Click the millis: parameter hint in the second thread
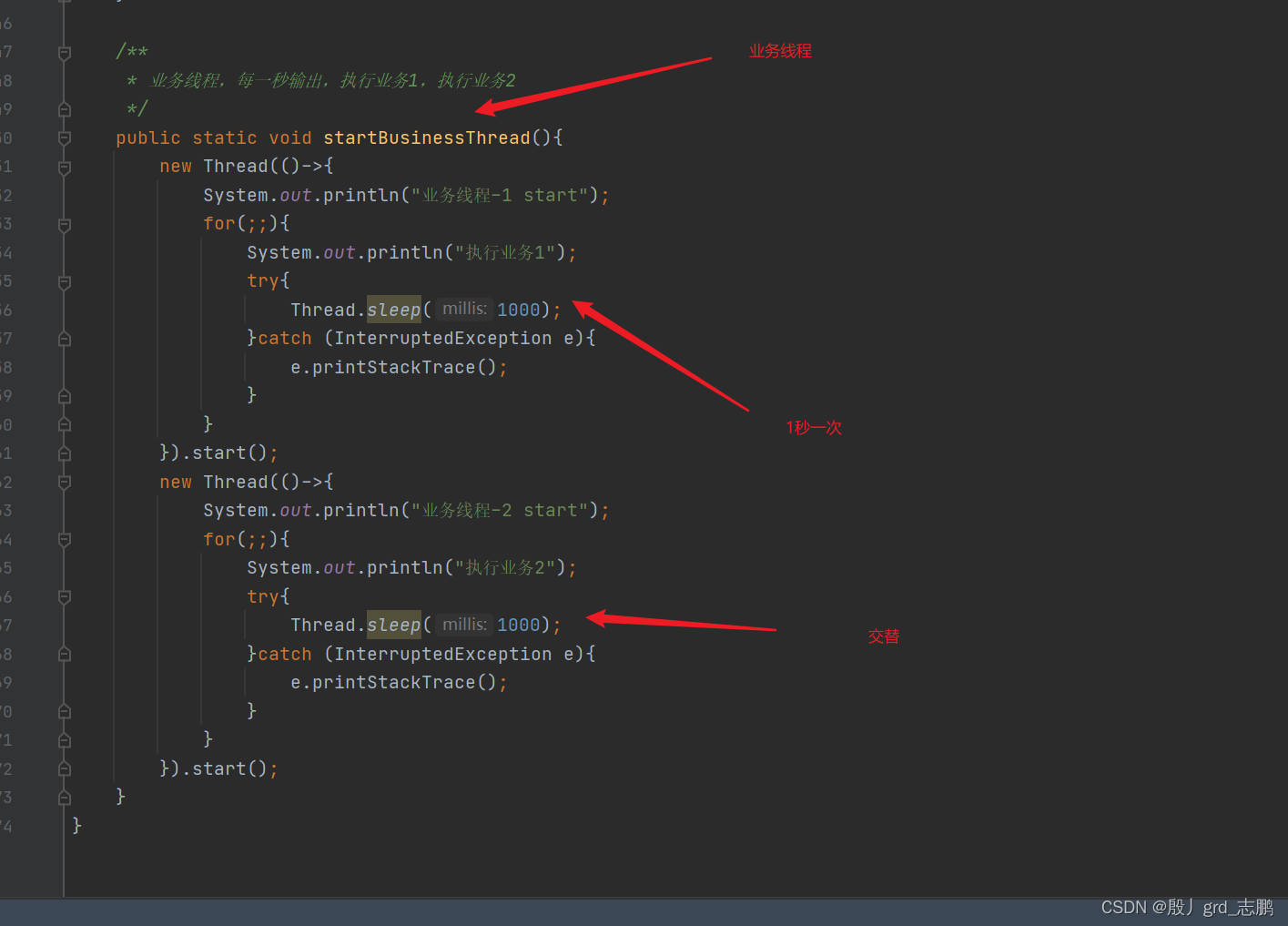The width and height of the screenshot is (1288, 926). (464, 625)
